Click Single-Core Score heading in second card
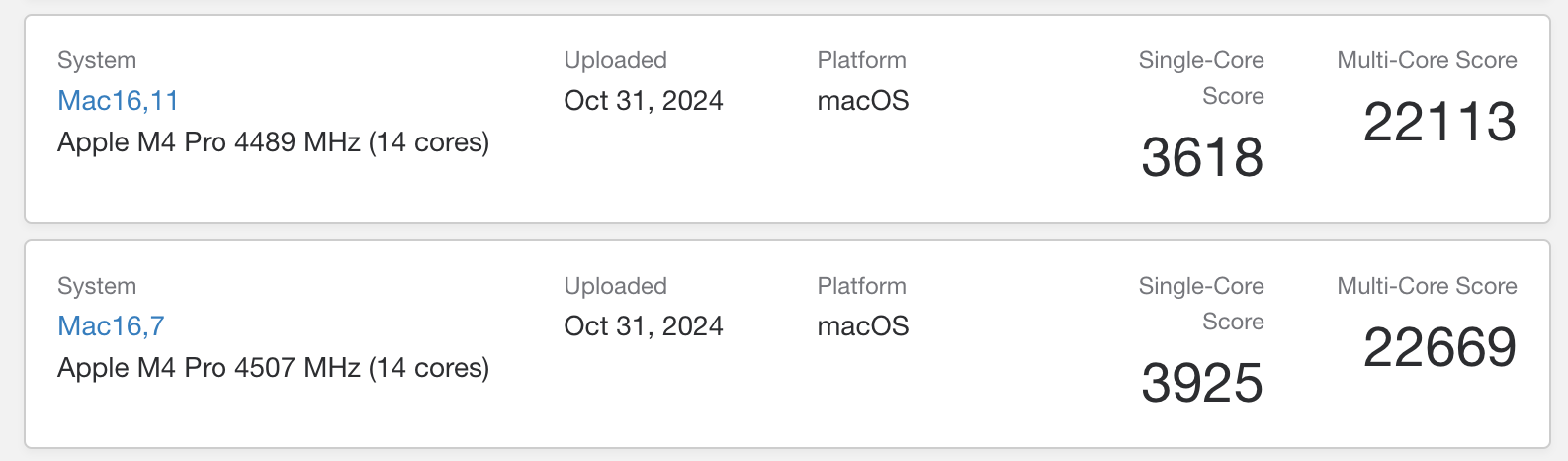 pyautogui.click(x=1201, y=304)
